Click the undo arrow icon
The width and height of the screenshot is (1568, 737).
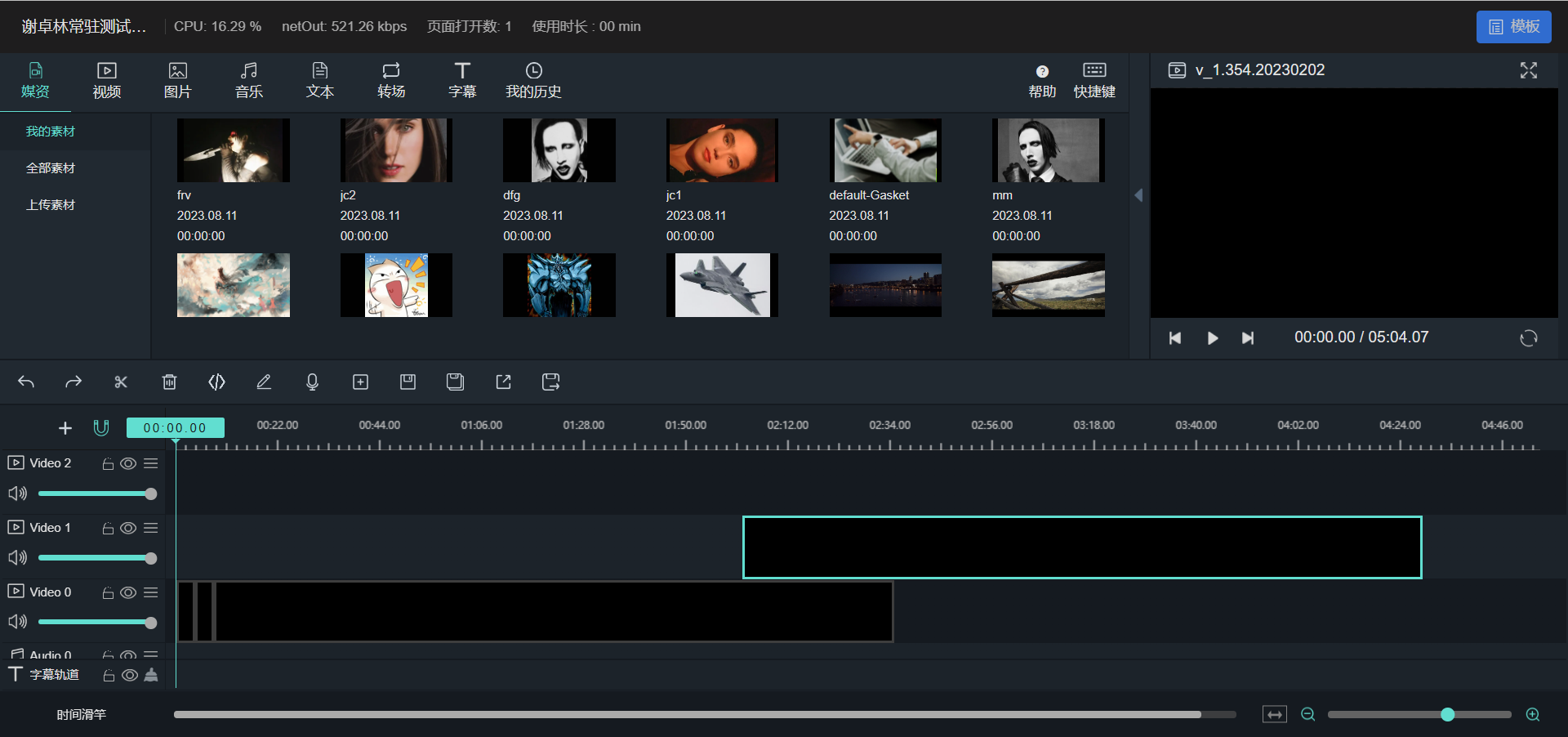[x=26, y=382]
